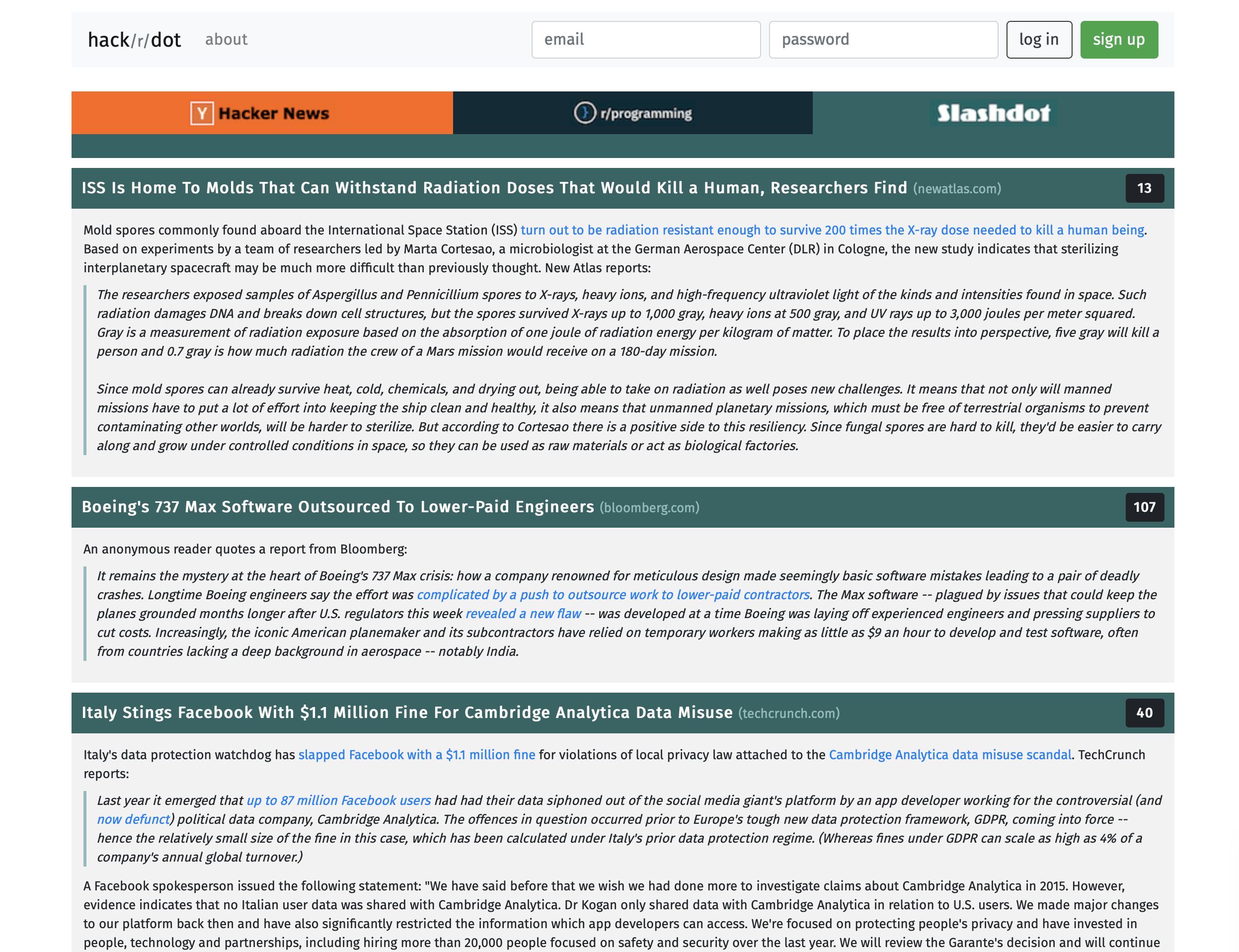The width and height of the screenshot is (1239, 952).
Task: Open the Boeing 737 Max story headline
Action: click(x=338, y=507)
